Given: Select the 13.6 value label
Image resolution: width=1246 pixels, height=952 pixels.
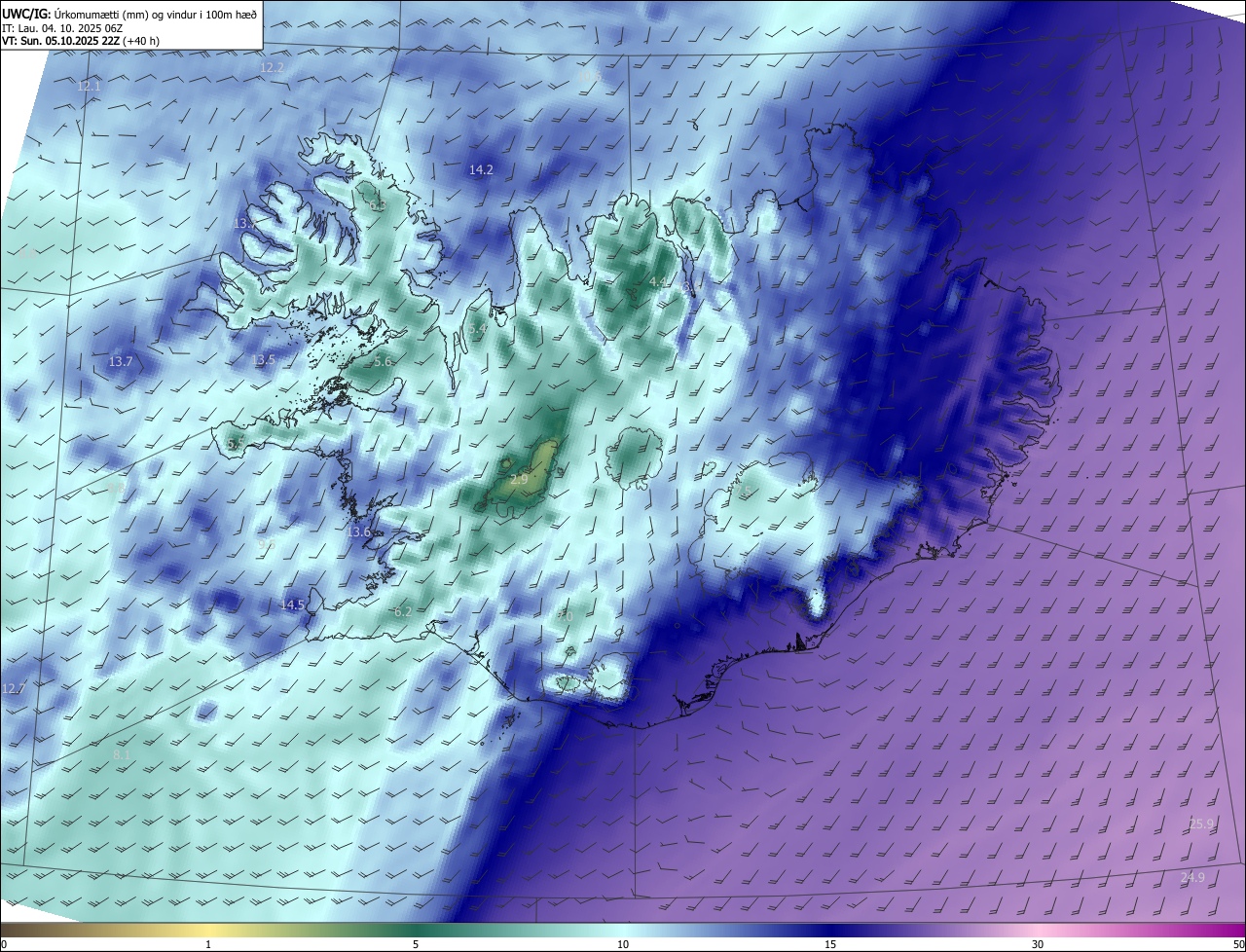Looking at the screenshot, I should tap(359, 531).
